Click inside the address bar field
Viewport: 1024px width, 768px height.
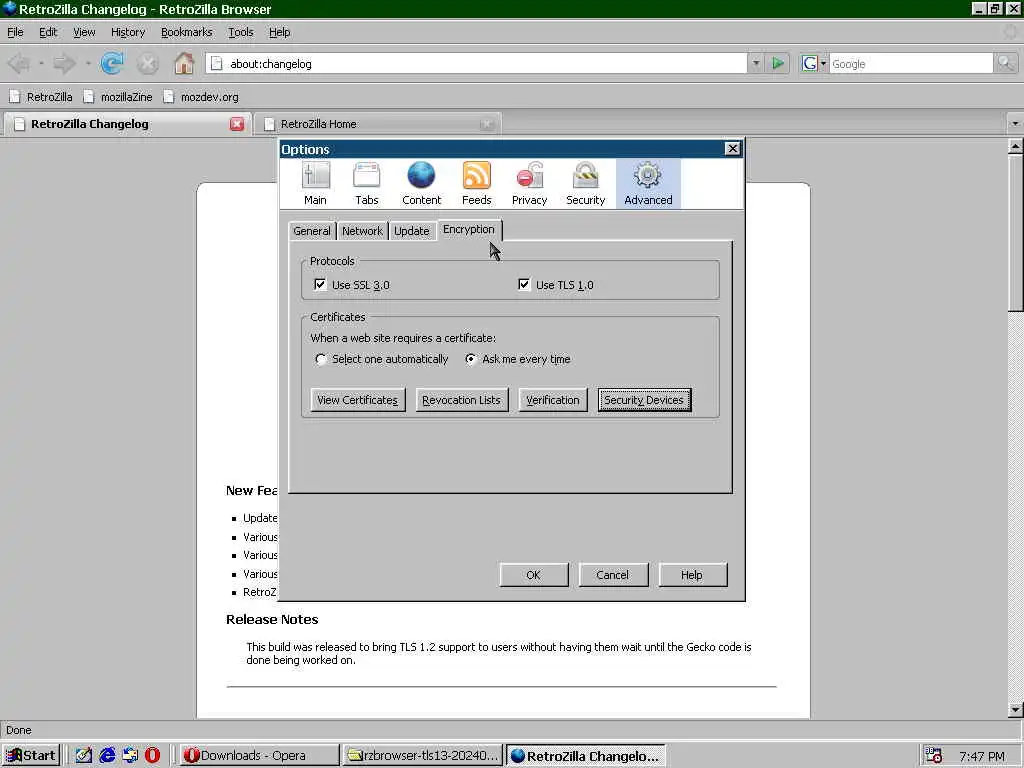[477, 63]
